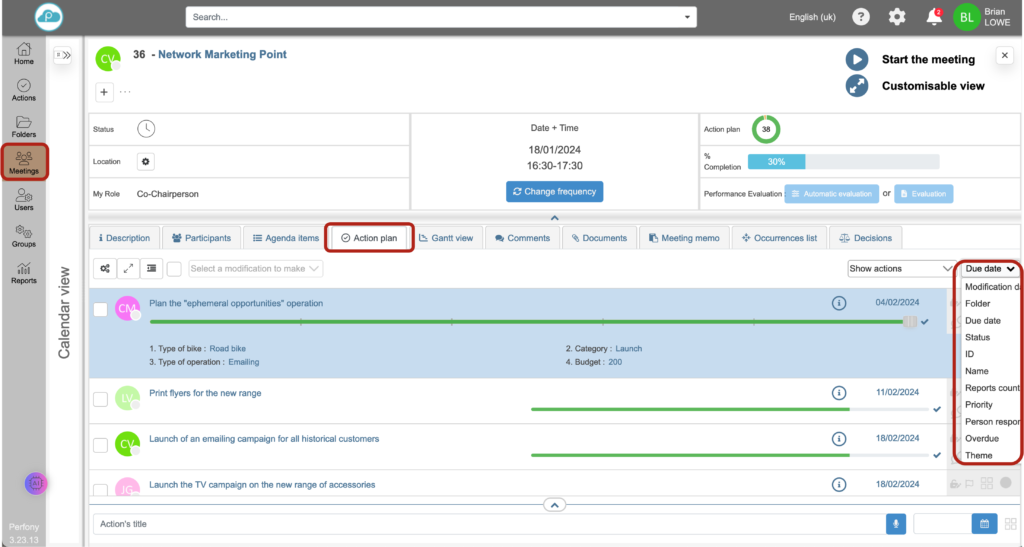This screenshot has height=547, width=1024.
Task: Click the microphone icon beside Action's title
Action: [x=896, y=523]
